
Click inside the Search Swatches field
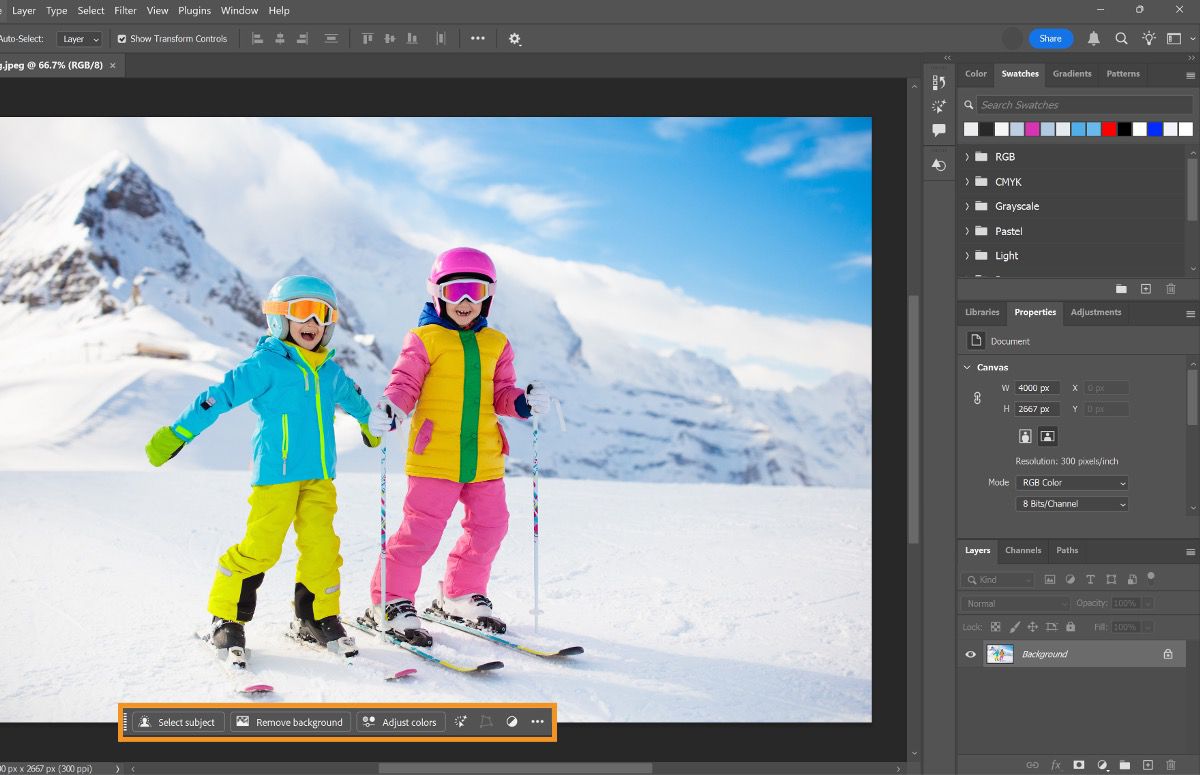pyautogui.click(x=1080, y=104)
